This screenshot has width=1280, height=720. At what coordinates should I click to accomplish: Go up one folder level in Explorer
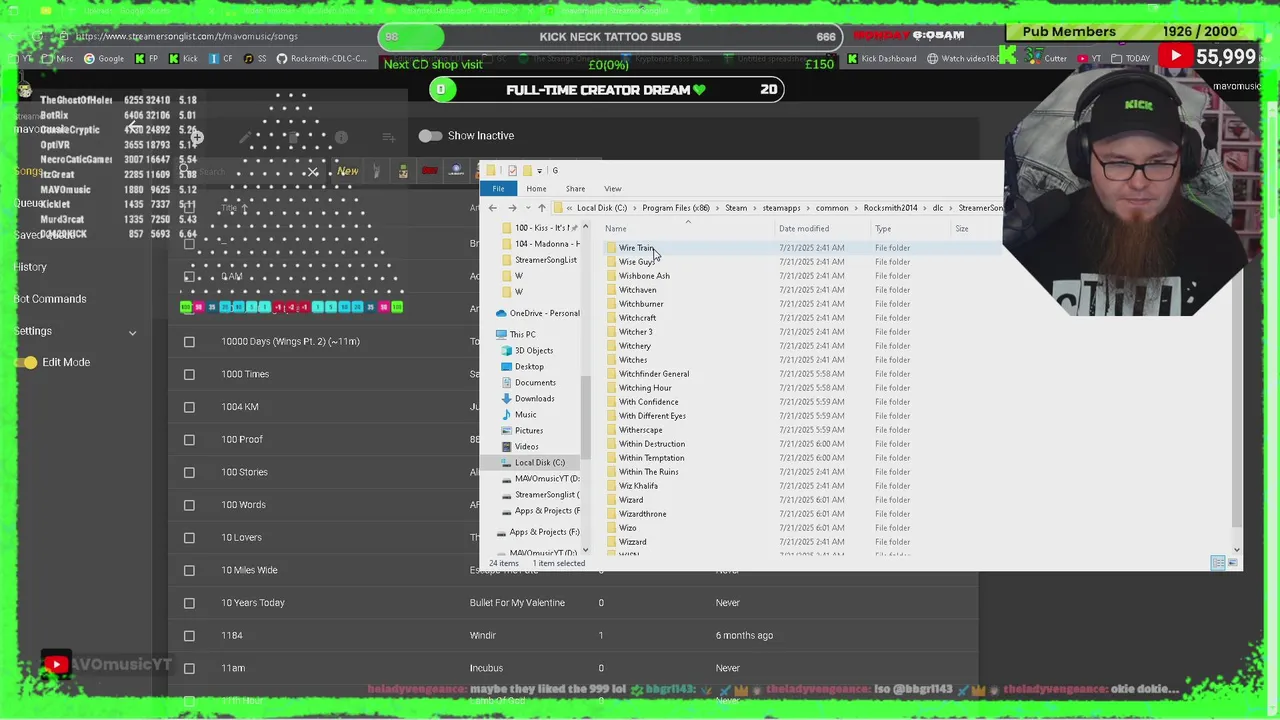[x=541, y=208]
